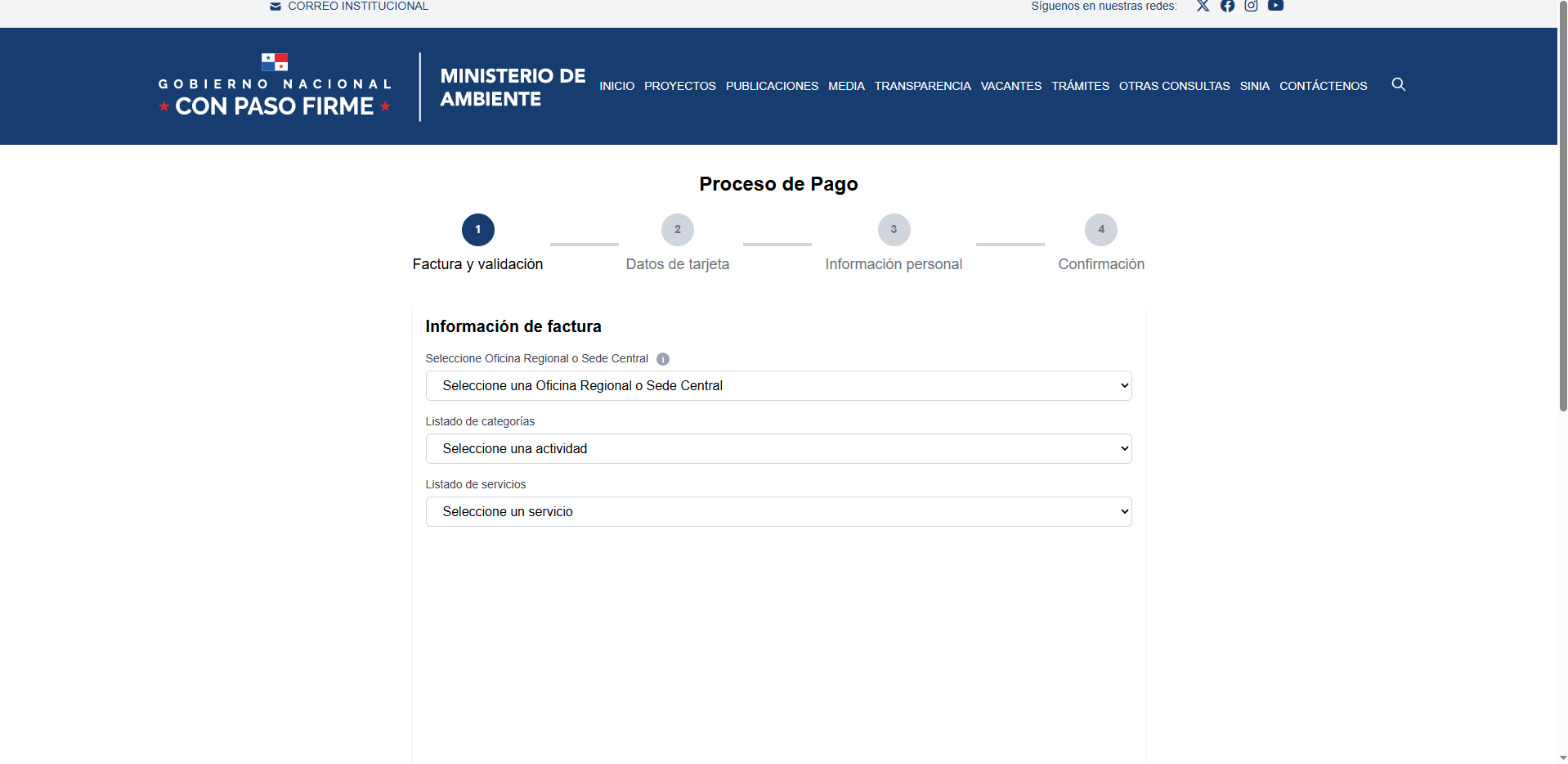Click the YouTube social icon
This screenshot has width=1568, height=764.
coord(1275,6)
